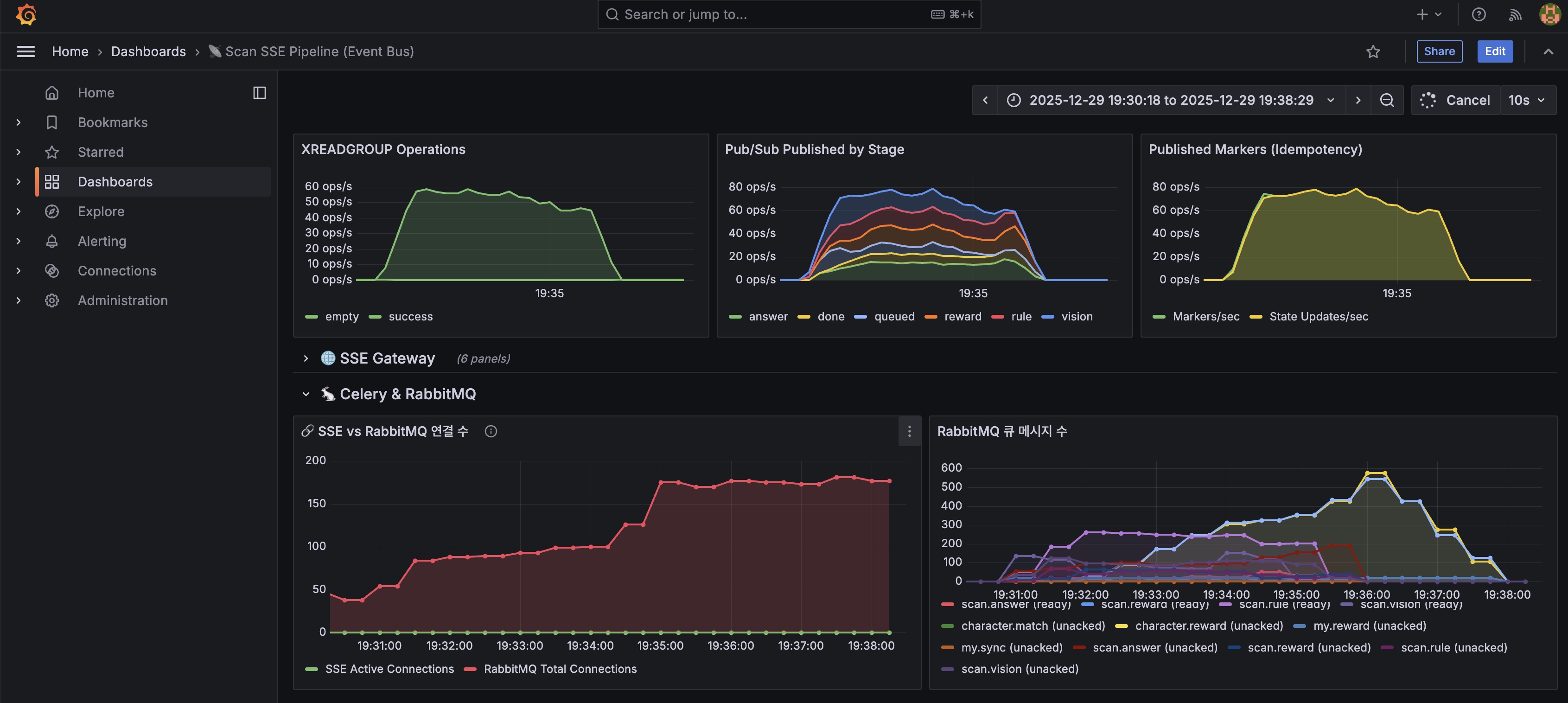Open the news feed icon
This screenshot has width=1568, height=703.
pos(1514,15)
